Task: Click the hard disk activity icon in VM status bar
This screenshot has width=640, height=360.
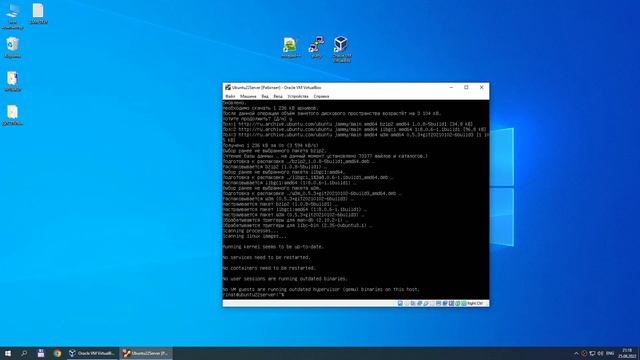Action: click(400, 303)
